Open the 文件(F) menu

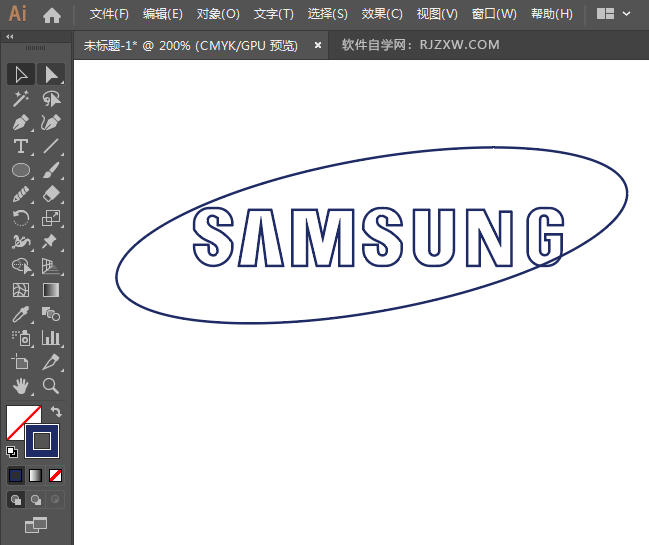(109, 14)
